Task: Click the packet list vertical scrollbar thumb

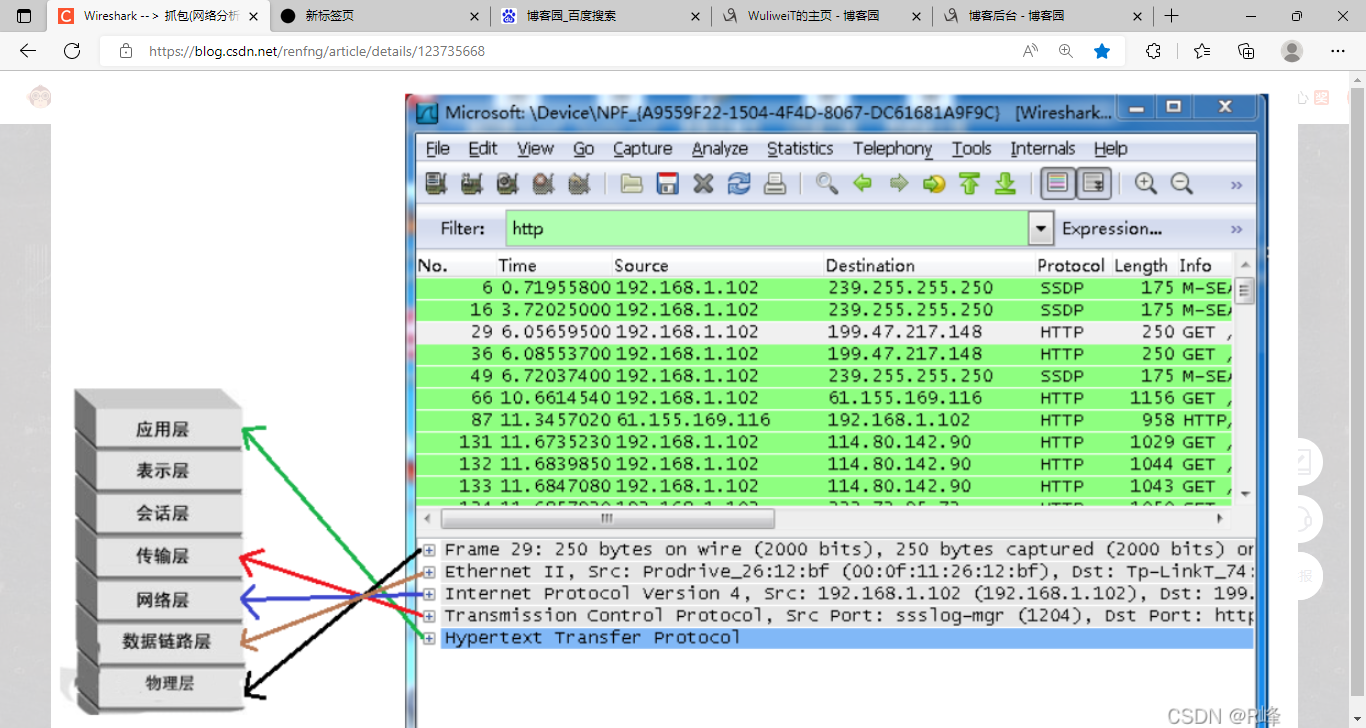Action: coord(1245,291)
